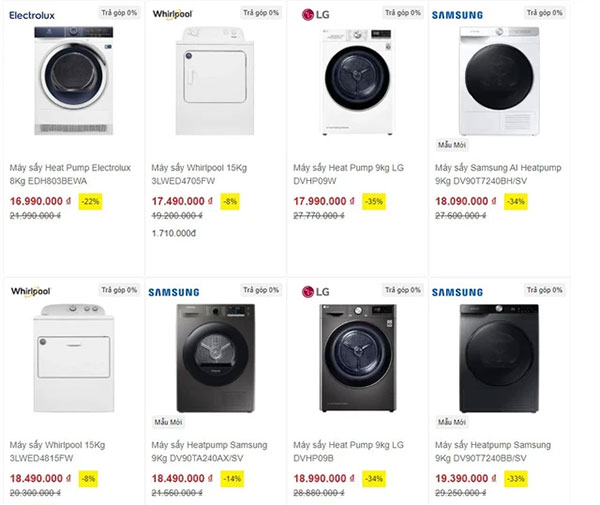
Task: Open the Whirlpool 3LWED4815FW dryer image
Action: (x=73, y=355)
